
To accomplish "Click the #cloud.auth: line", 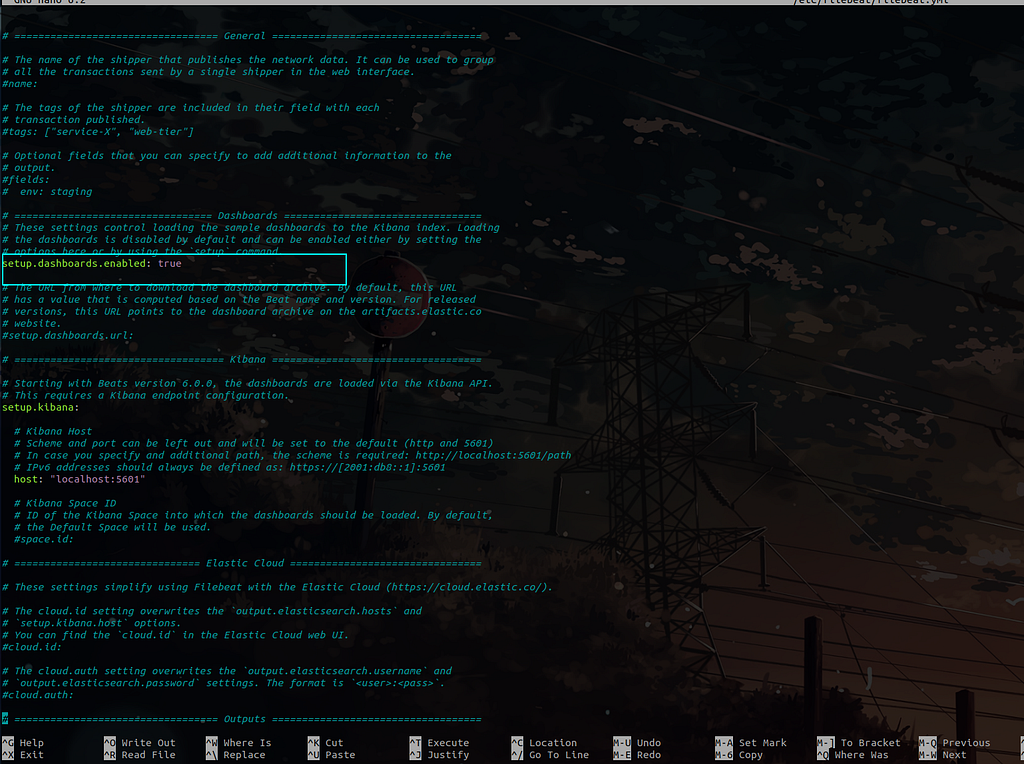I will point(38,695).
